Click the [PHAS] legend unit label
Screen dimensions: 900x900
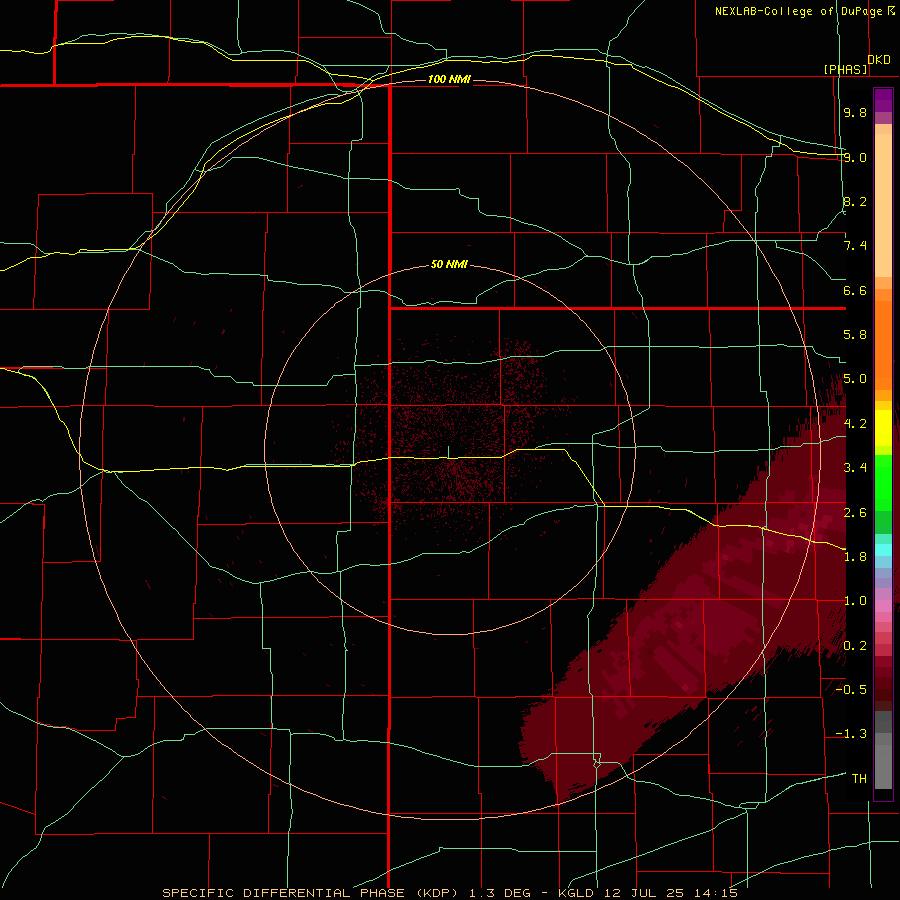point(845,69)
